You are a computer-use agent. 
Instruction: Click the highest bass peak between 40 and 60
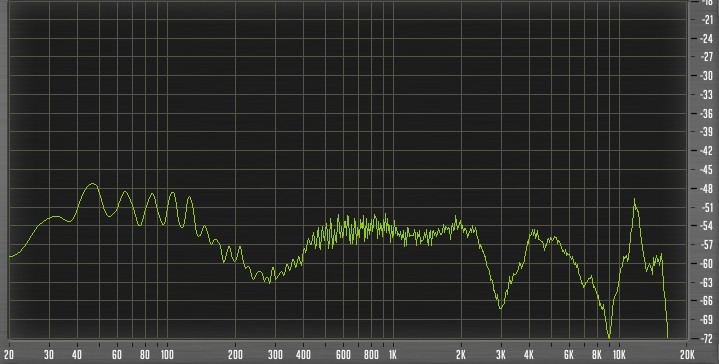click(93, 184)
